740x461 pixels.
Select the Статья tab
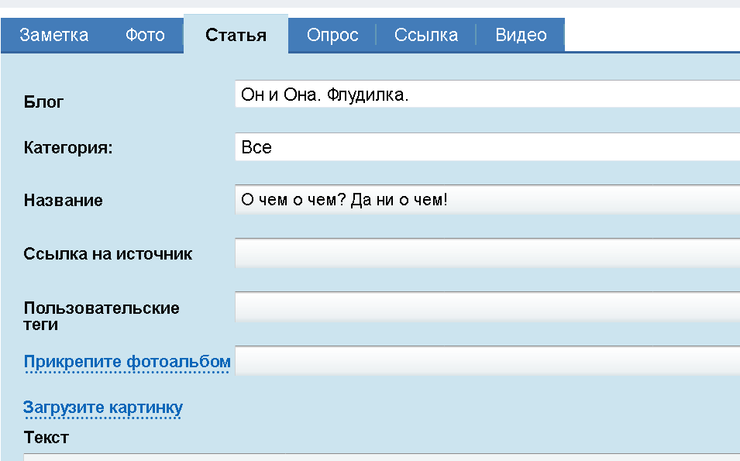[236, 35]
